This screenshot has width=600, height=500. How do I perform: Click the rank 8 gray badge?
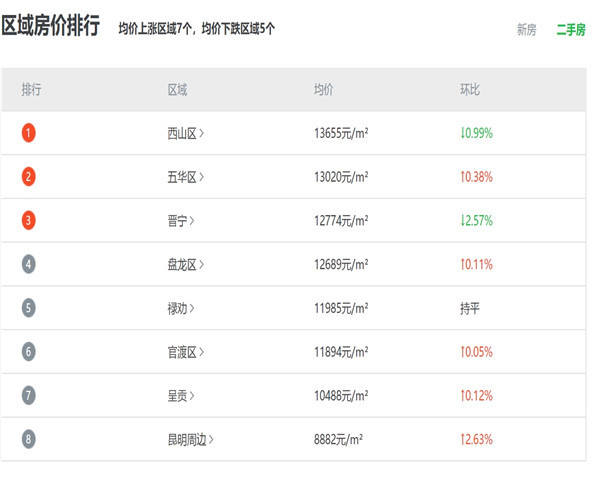[x=28, y=439]
